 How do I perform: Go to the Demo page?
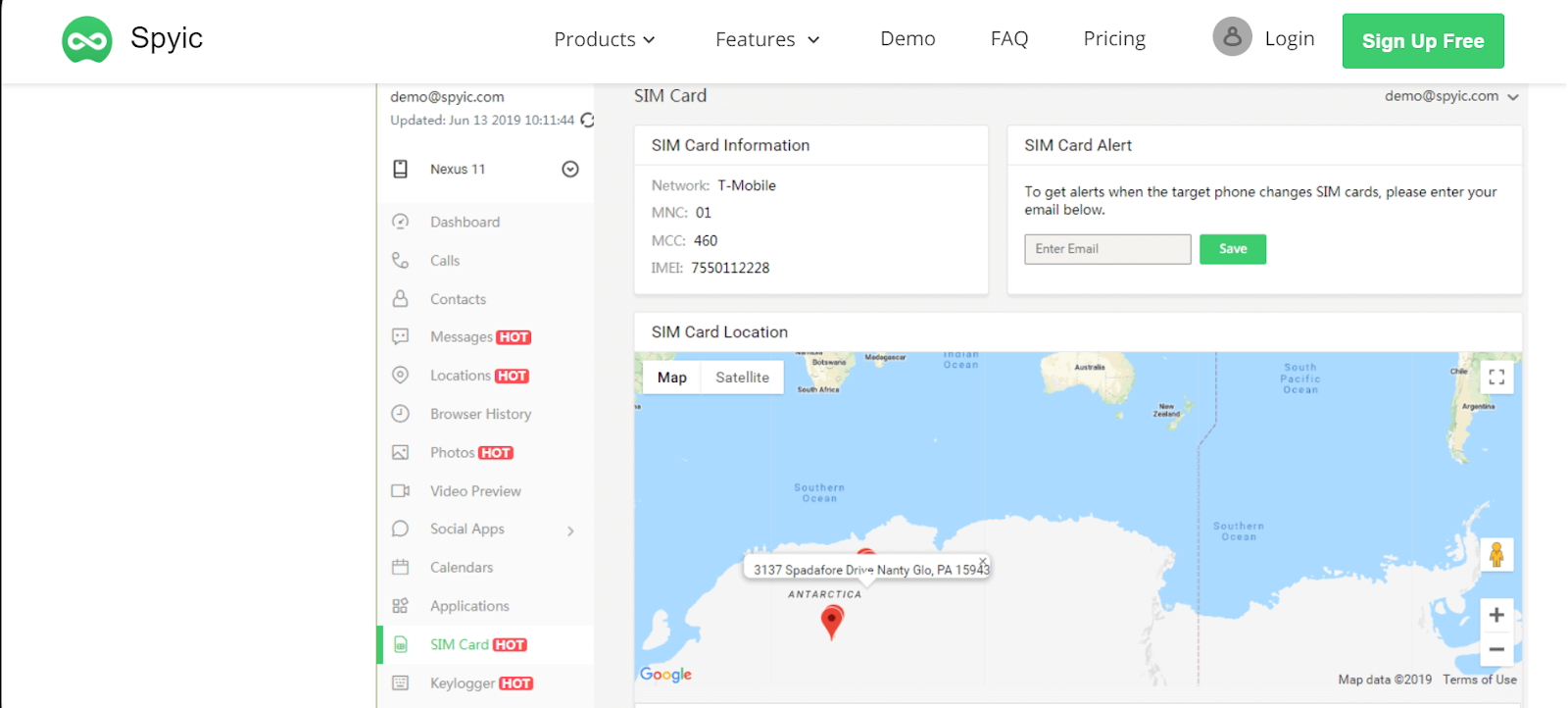[907, 38]
